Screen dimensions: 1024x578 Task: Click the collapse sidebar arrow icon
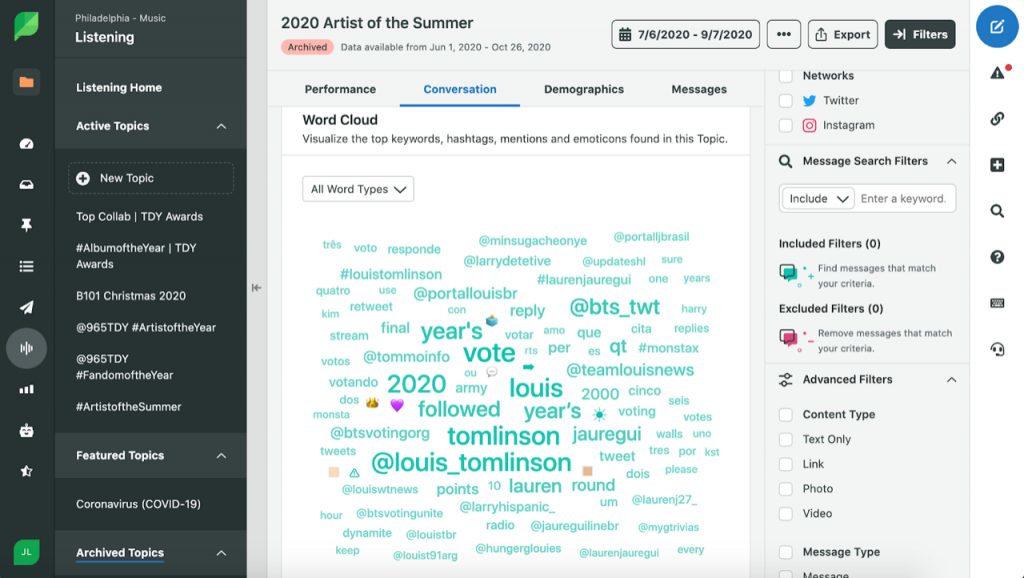click(x=256, y=287)
